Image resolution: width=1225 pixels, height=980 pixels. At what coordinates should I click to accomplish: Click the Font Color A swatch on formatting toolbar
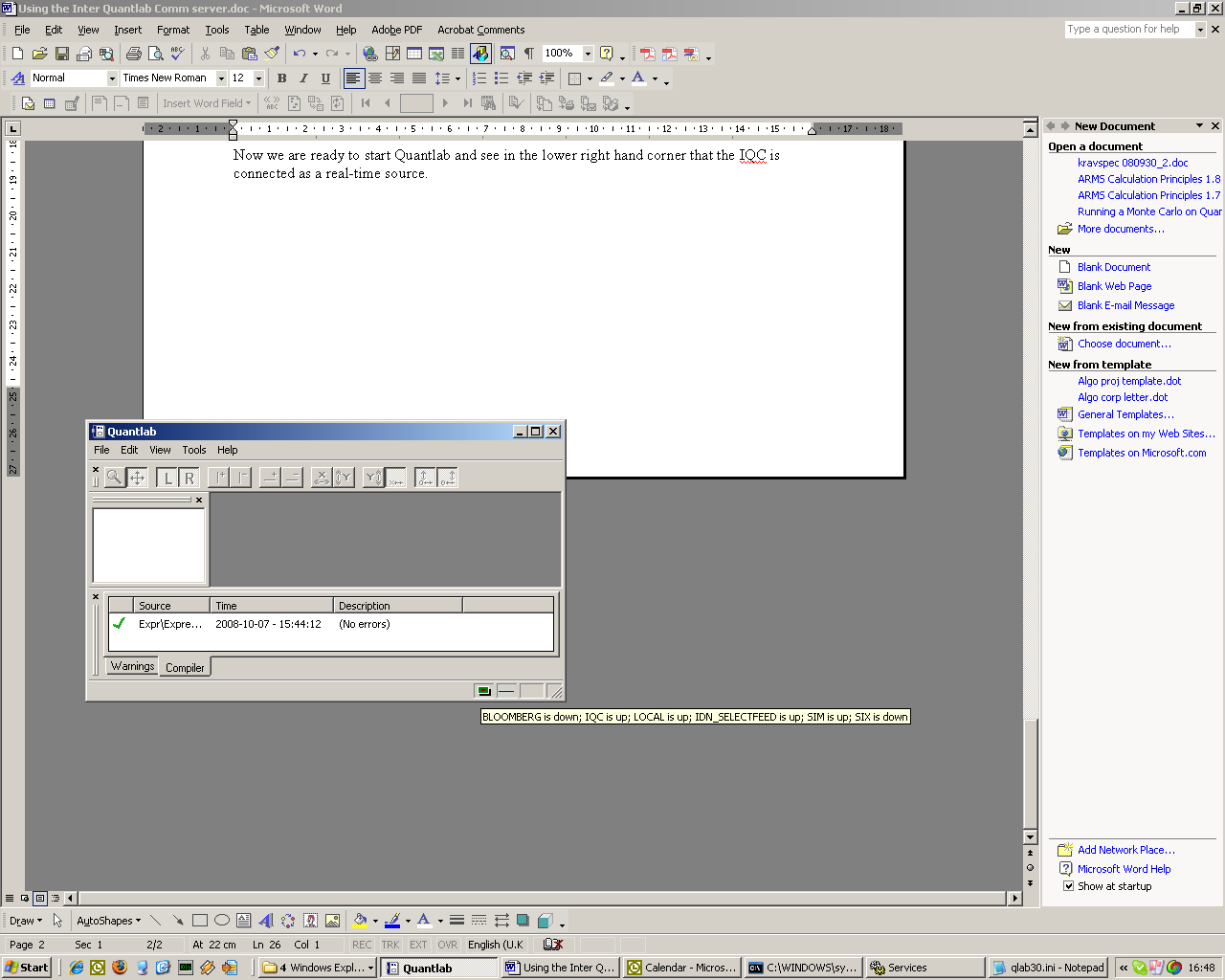(638, 78)
